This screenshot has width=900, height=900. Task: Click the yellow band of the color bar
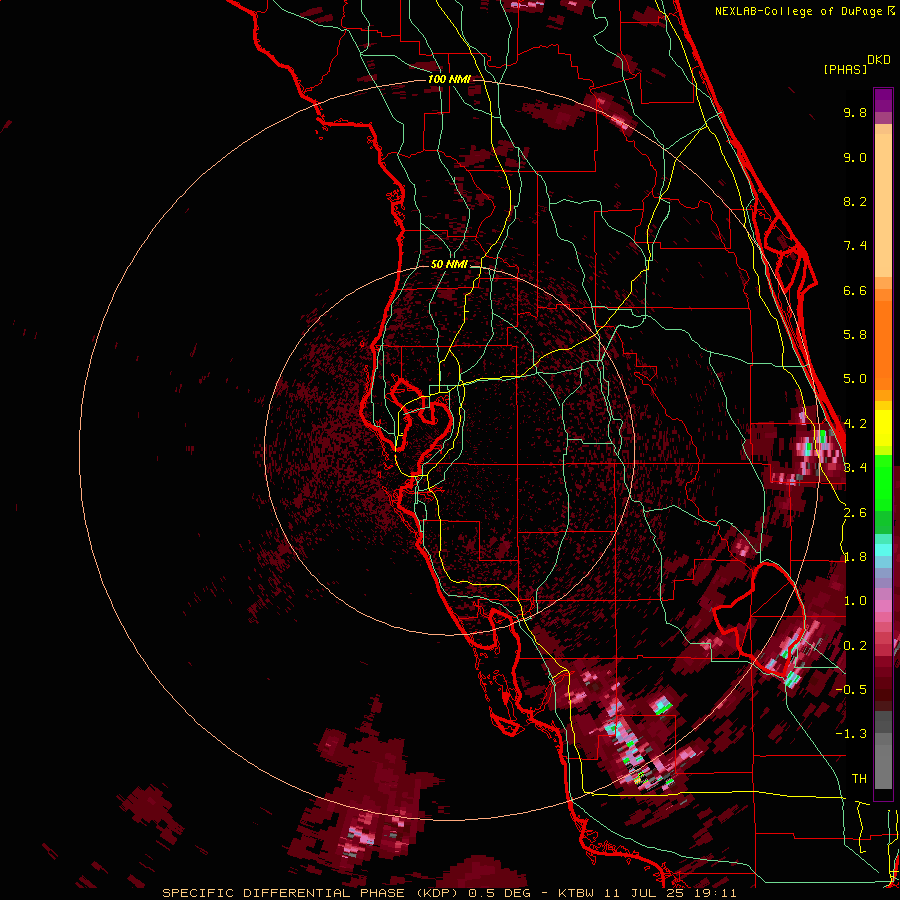pyautogui.click(x=883, y=428)
